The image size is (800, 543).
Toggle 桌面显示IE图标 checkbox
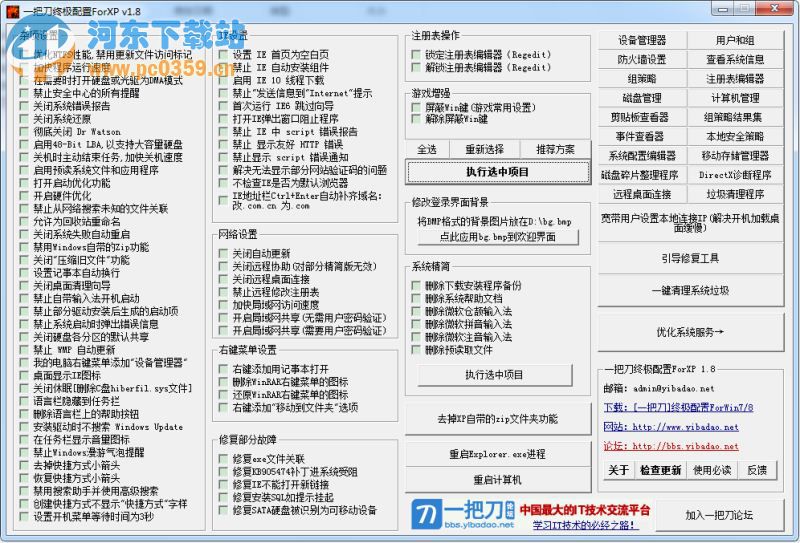(x=24, y=375)
